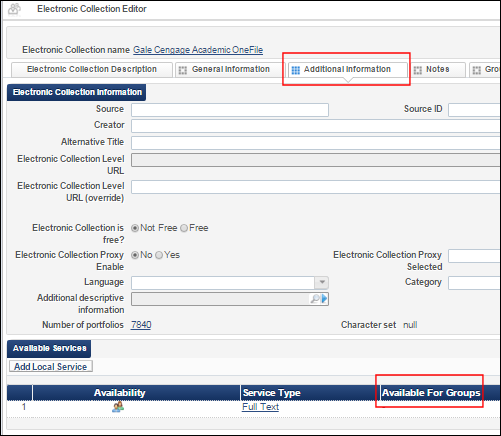501x436 pixels.
Task: Click the blue arrow icon beside descriptive information
Action: (x=324, y=299)
